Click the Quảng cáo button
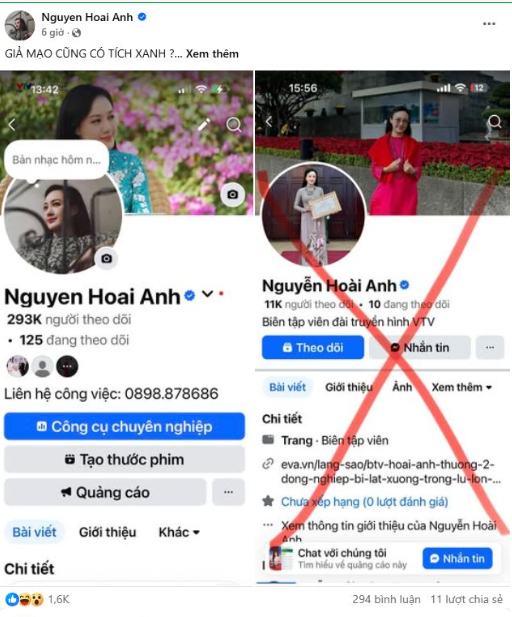Viewport: 512px width, 617px height. click(105, 492)
